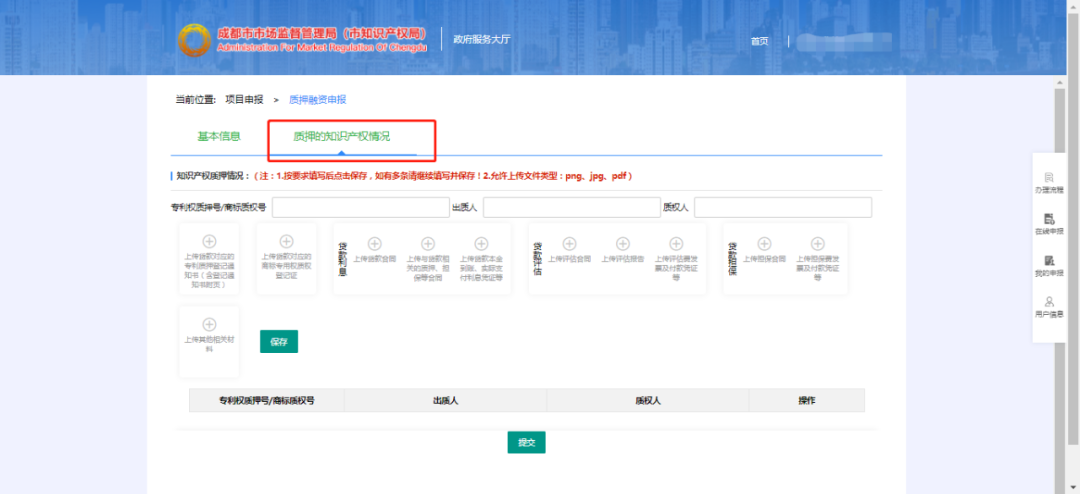Click plus icon above 上传评估合同

[570, 244]
